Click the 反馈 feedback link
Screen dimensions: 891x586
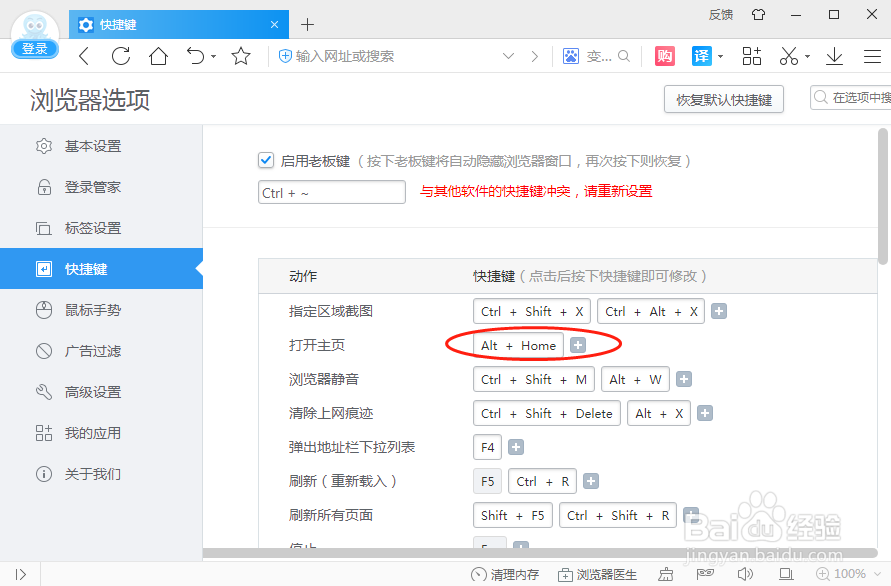click(721, 15)
